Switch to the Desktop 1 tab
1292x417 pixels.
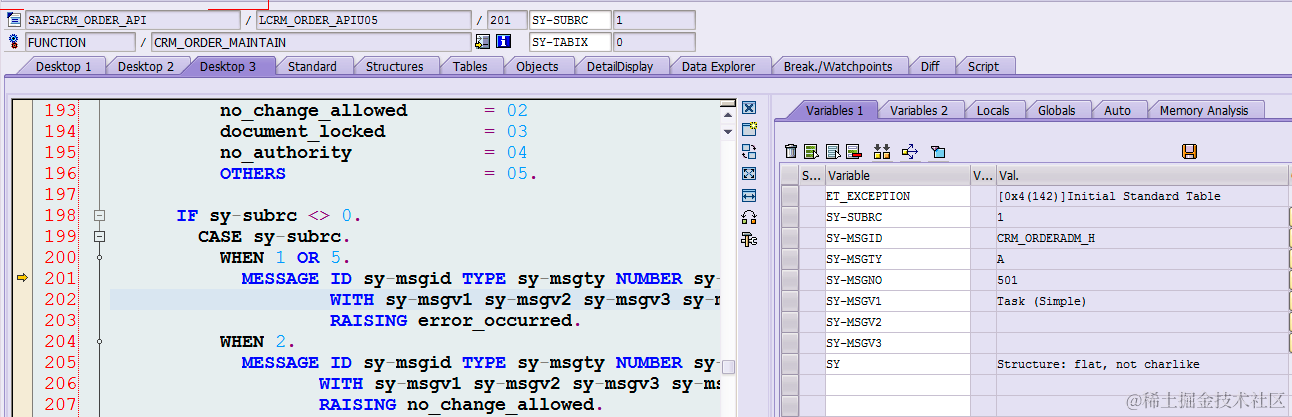64,66
